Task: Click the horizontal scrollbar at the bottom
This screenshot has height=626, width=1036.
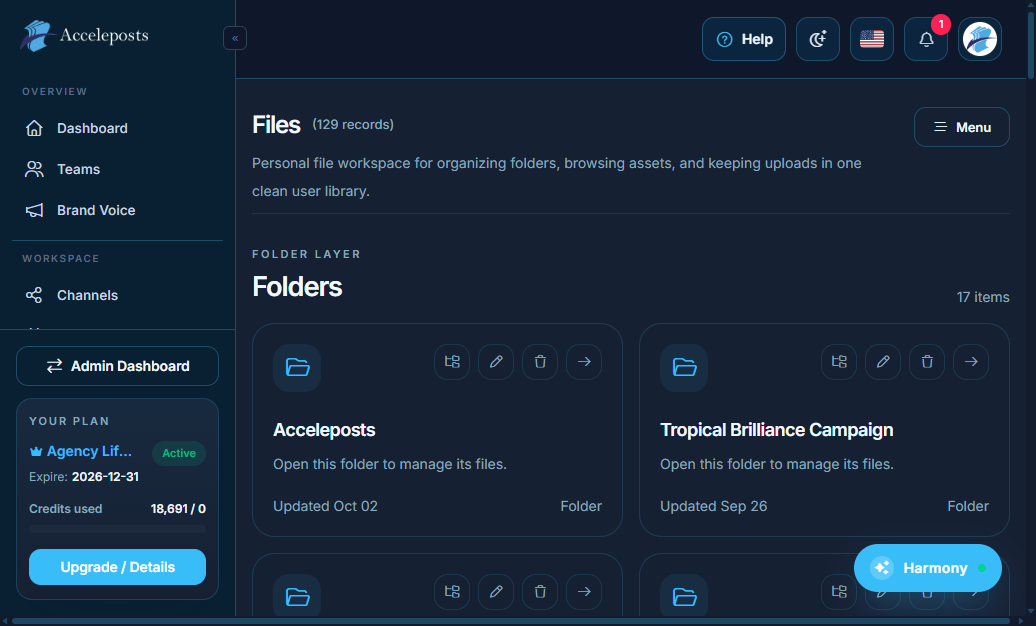Action: tap(513, 621)
